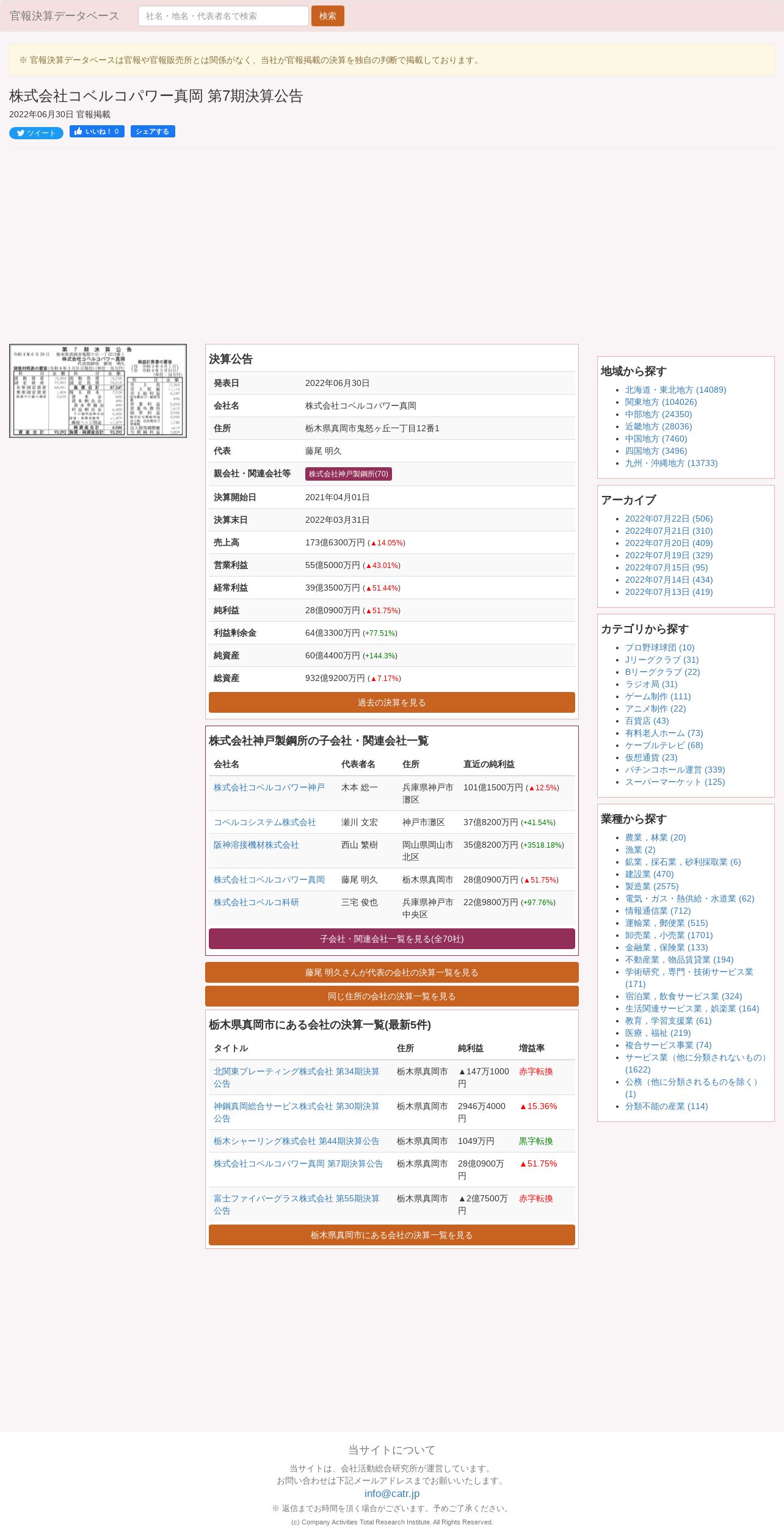Open category アニメ制作 (22)
Screen dimensions: 784x1533
click(x=655, y=708)
